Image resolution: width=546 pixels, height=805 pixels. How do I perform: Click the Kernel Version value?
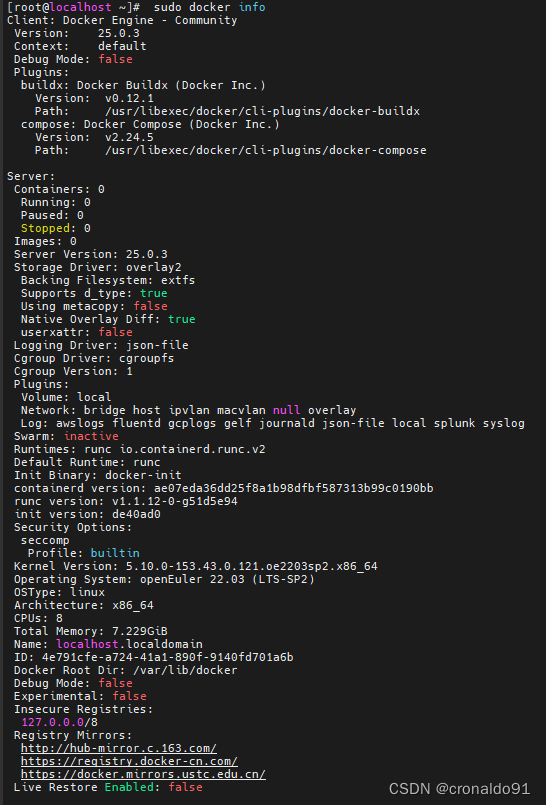(251, 566)
